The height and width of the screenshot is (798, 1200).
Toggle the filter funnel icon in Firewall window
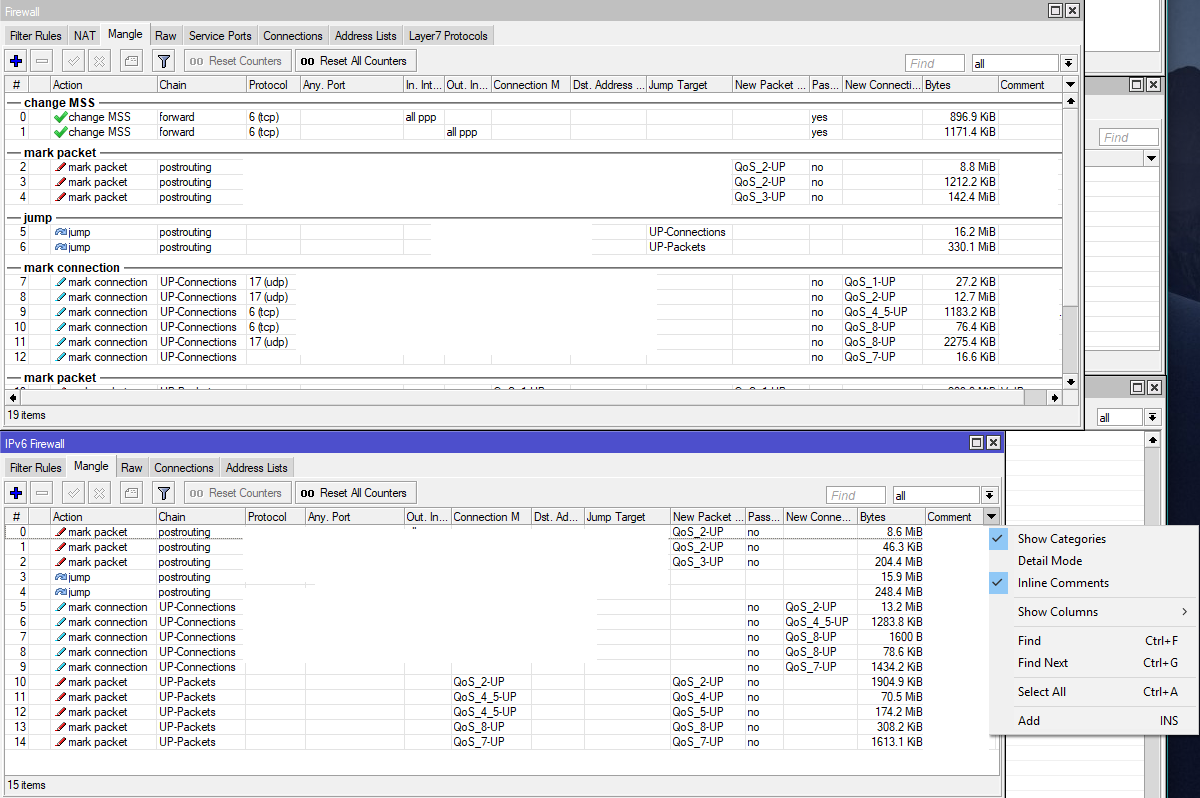pos(163,60)
